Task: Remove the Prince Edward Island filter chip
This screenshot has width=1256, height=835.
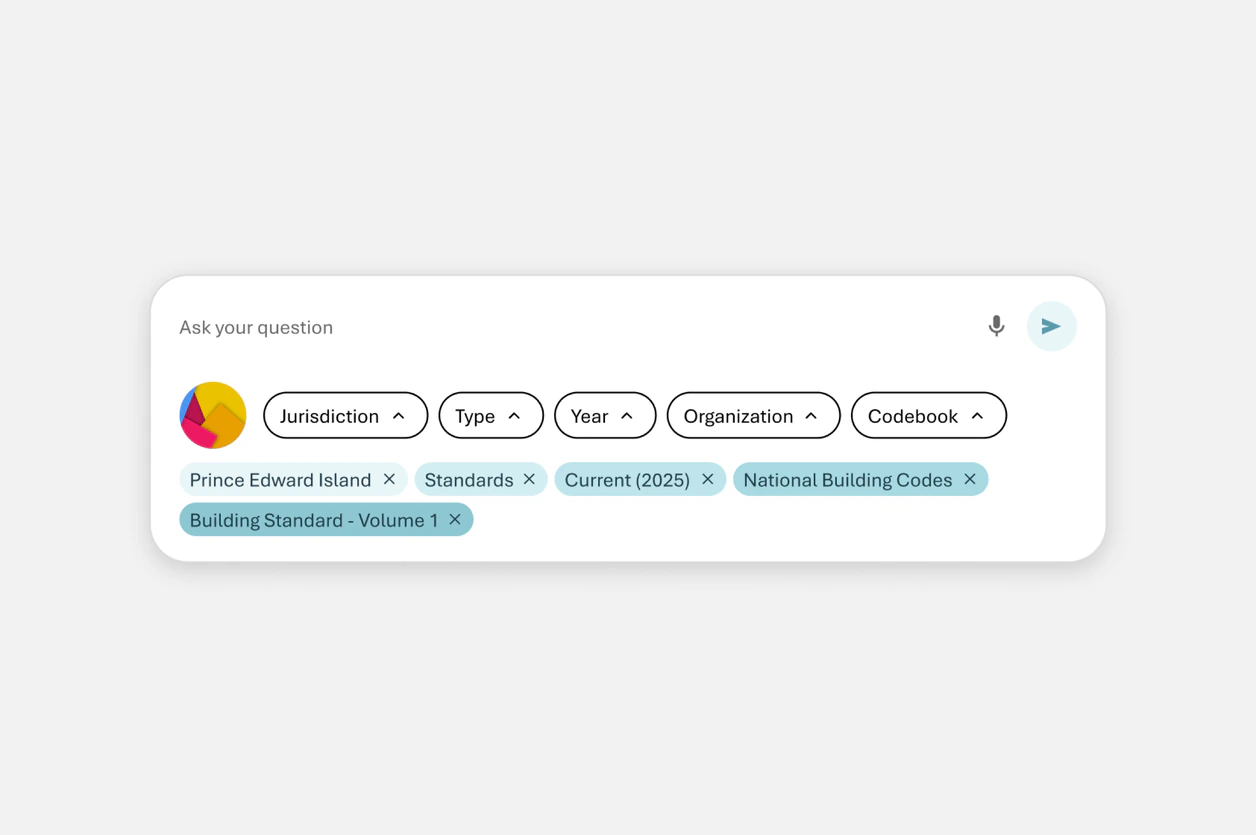Action: pyautogui.click(x=390, y=480)
